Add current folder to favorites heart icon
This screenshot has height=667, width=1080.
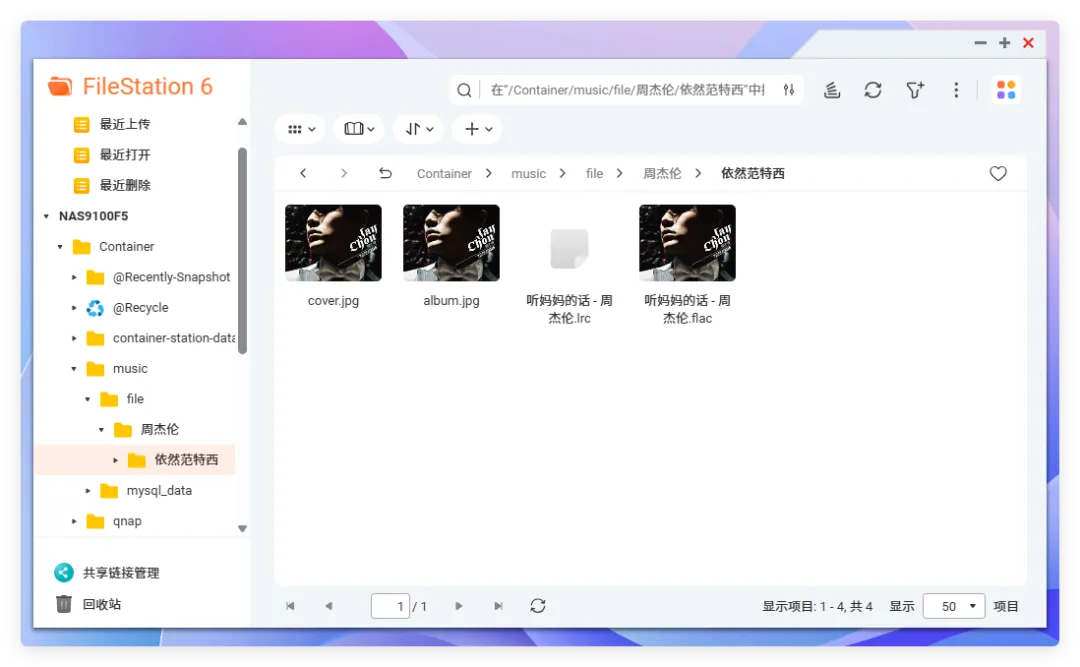pyautogui.click(x=998, y=174)
